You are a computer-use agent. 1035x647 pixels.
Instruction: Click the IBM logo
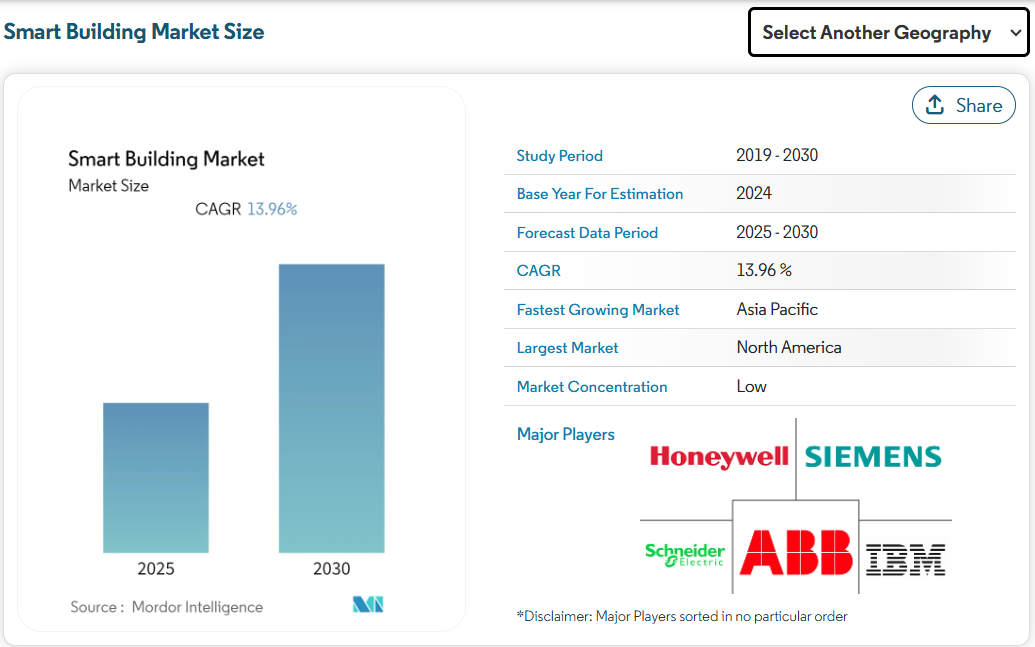pos(905,559)
